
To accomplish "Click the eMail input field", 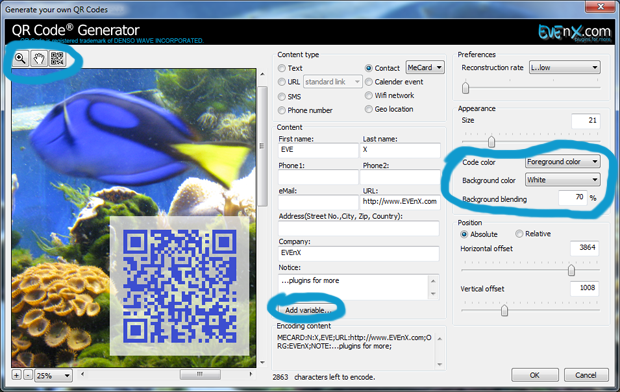I will pos(318,202).
